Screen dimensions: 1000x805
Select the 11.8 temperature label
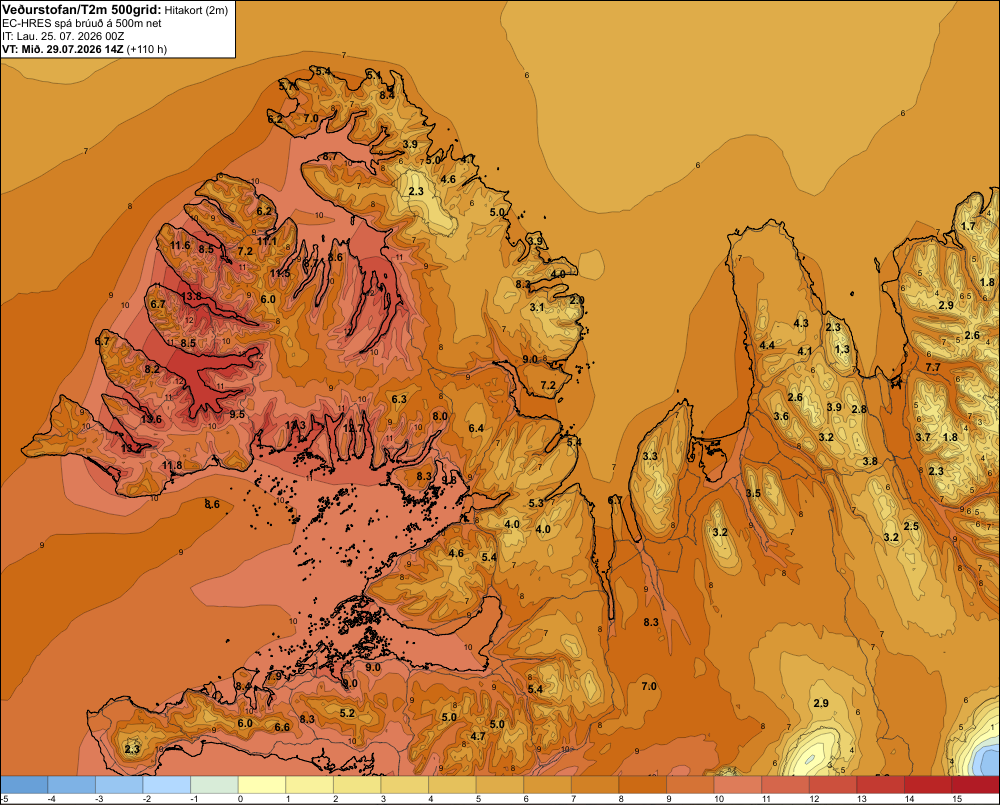[172, 466]
